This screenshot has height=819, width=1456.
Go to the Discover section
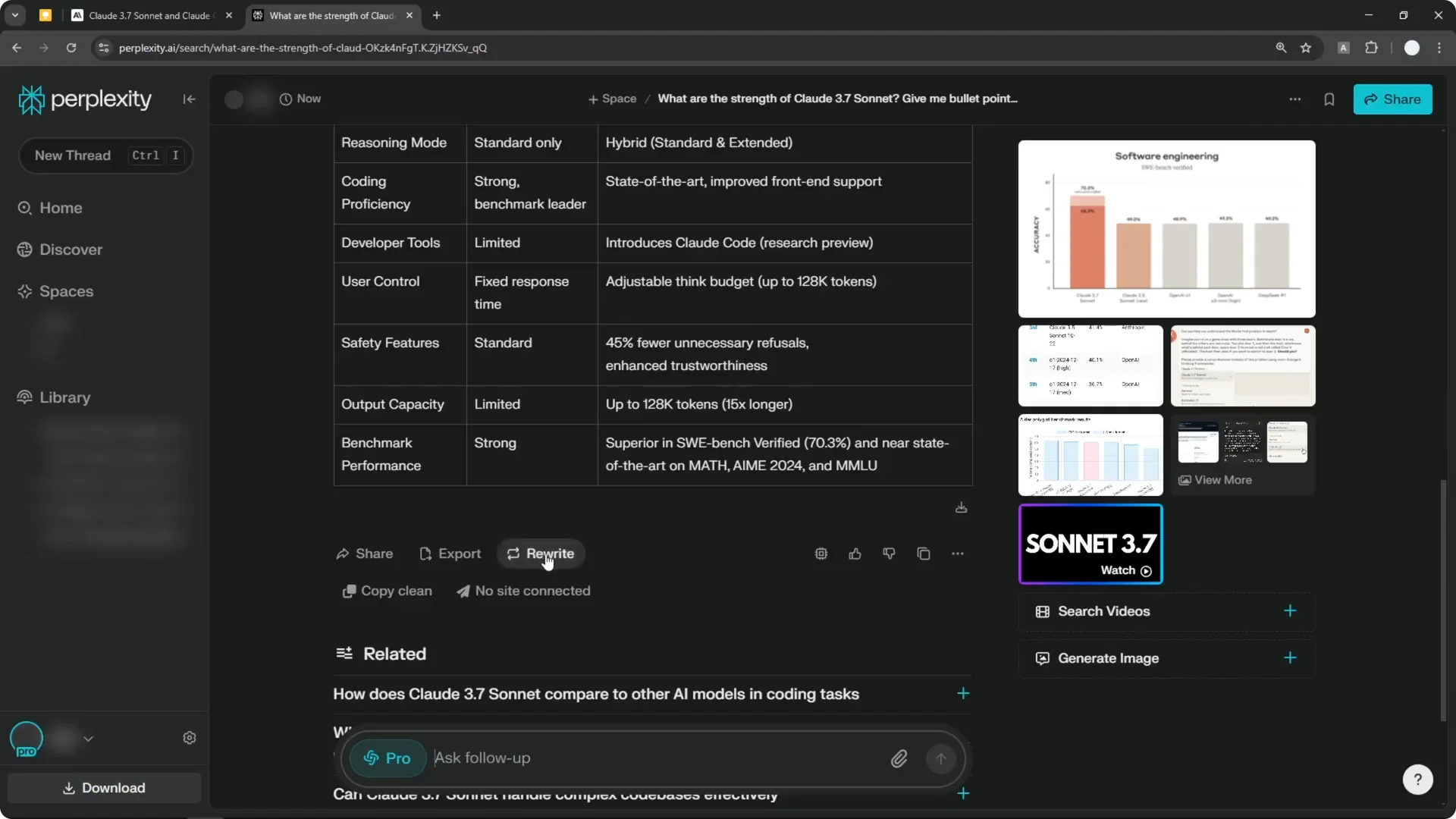tap(71, 249)
